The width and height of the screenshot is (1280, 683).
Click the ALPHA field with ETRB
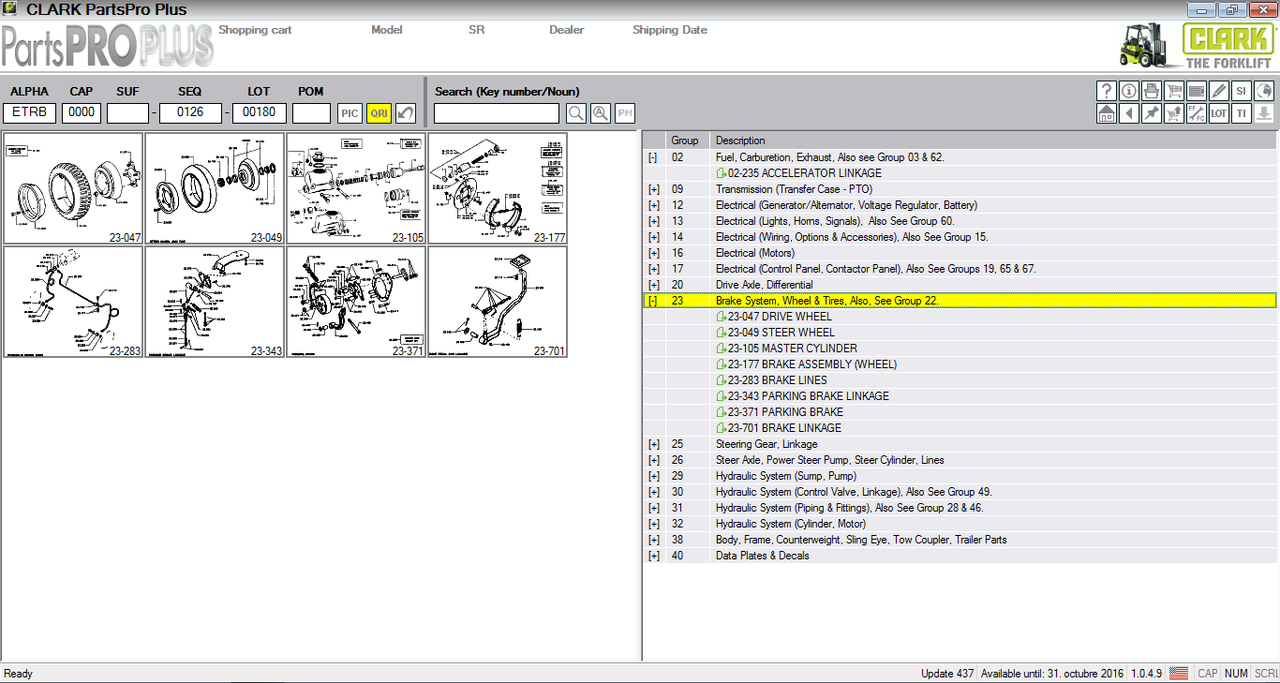pyautogui.click(x=30, y=113)
